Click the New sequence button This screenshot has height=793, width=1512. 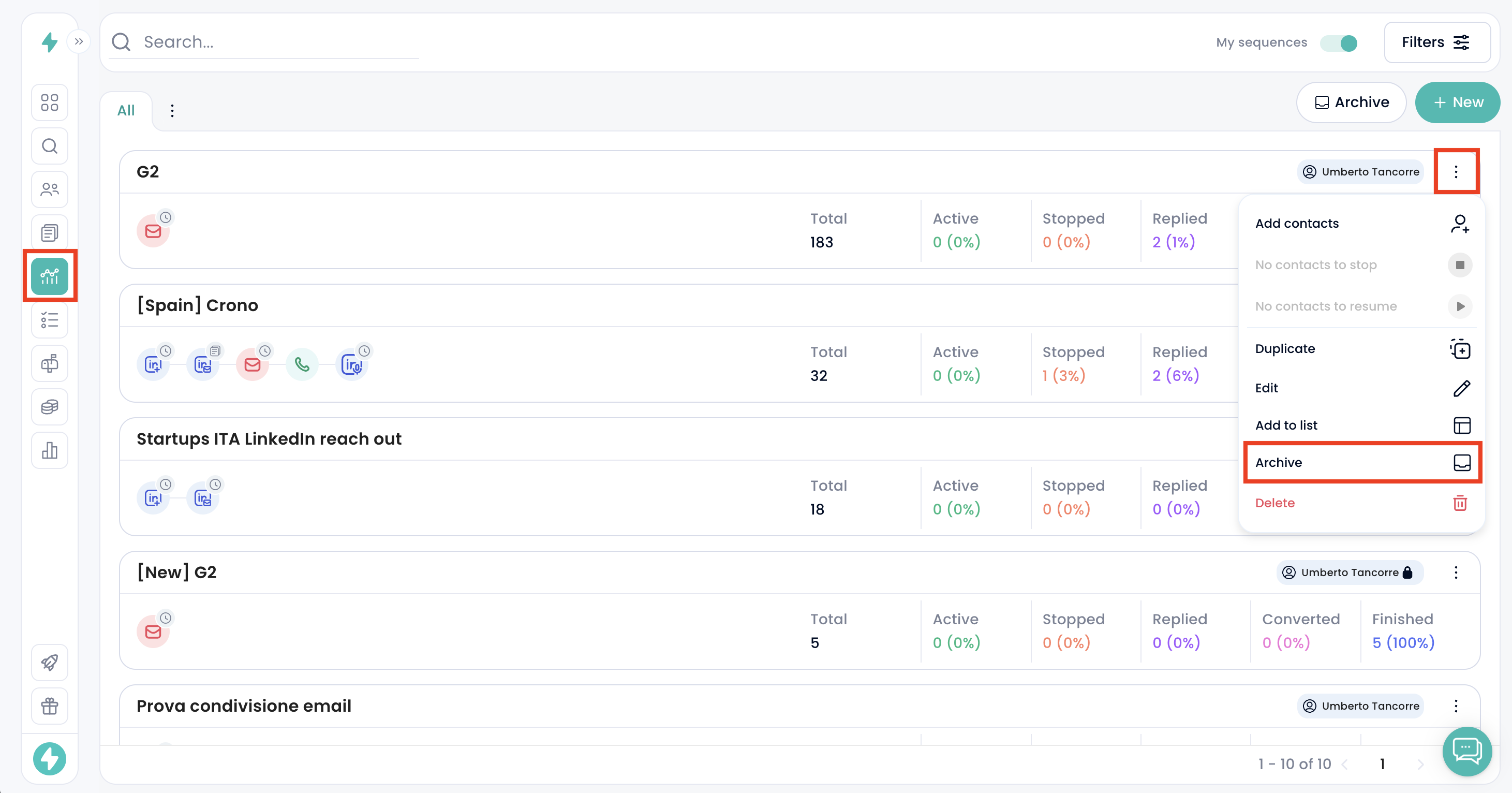click(1458, 102)
